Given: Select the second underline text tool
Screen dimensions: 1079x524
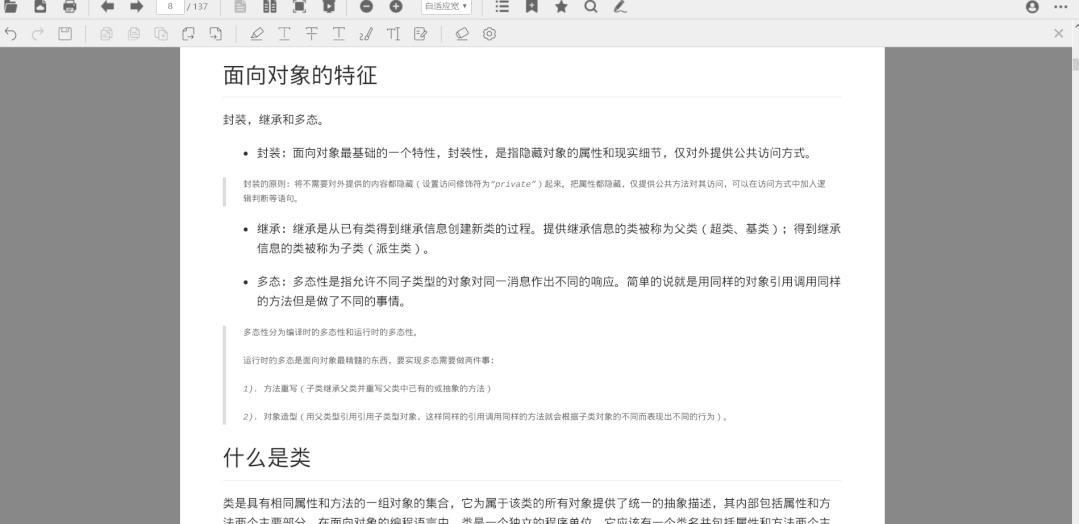Looking at the screenshot, I should (x=339, y=34).
